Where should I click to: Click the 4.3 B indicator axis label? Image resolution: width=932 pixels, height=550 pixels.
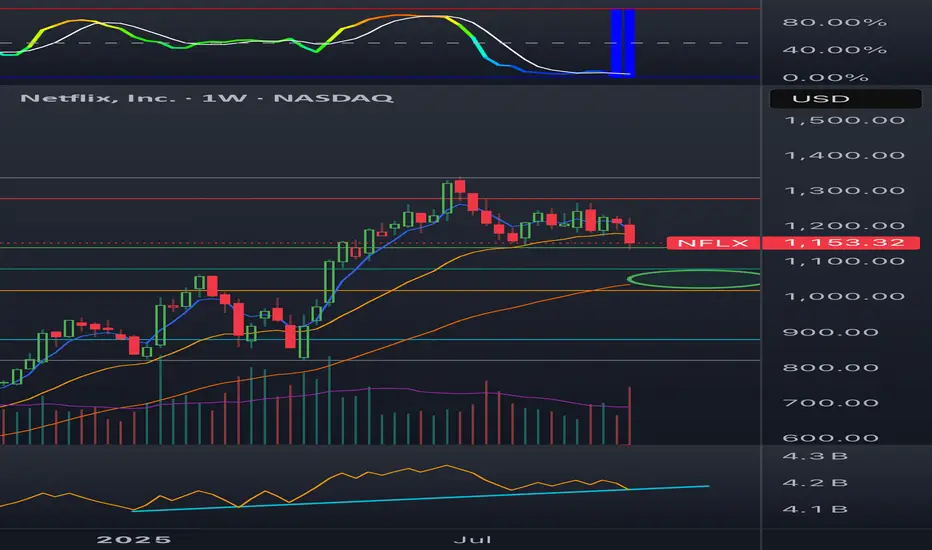(x=815, y=457)
